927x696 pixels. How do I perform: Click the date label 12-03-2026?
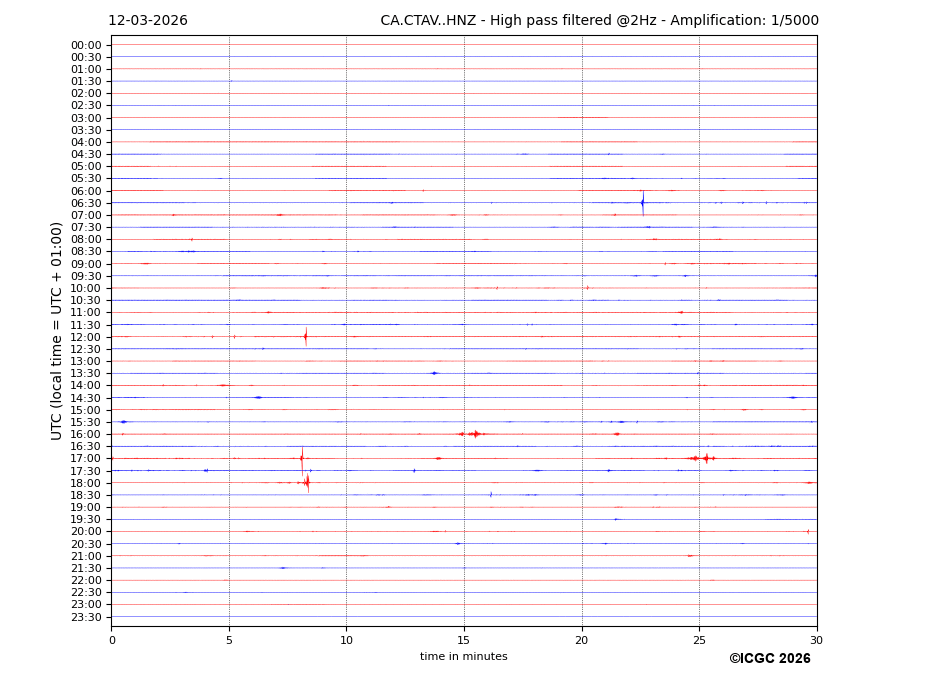click(x=147, y=21)
